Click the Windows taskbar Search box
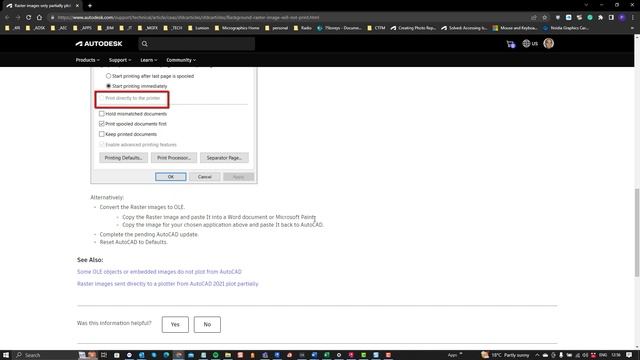This screenshot has width=640, height=360. click(45, 355)
